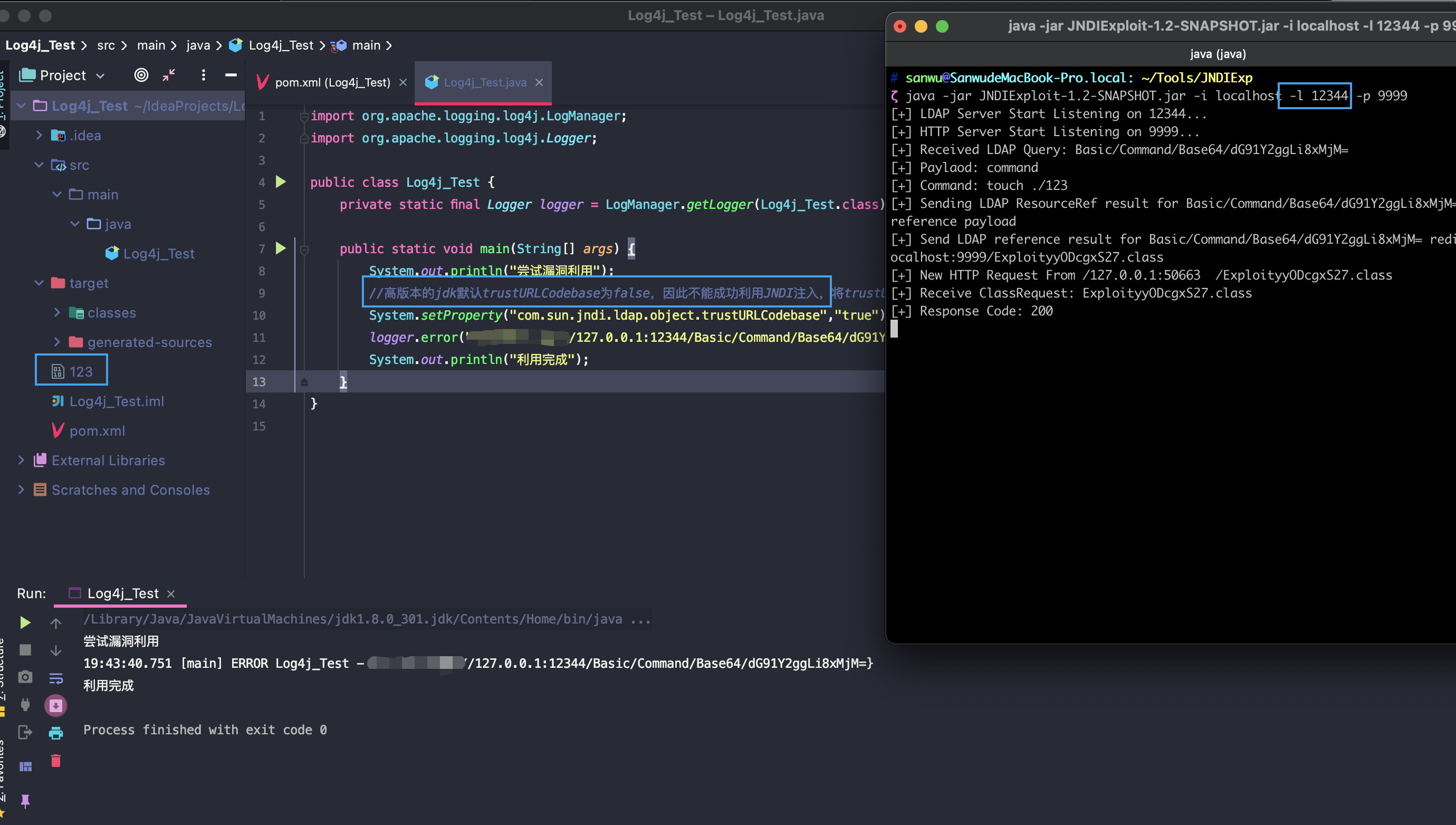
Task: Run class Log4j_Test from gutter arrow line 4
Action: tap(281, 182)
